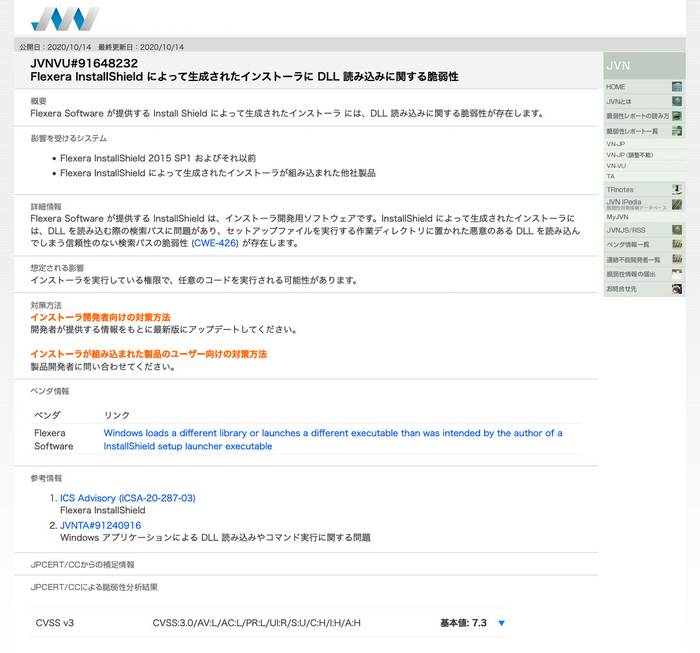700x653 pixels.
Task: Open the JVNTA#91240916 reference link
Action: [x=100, y=525]
